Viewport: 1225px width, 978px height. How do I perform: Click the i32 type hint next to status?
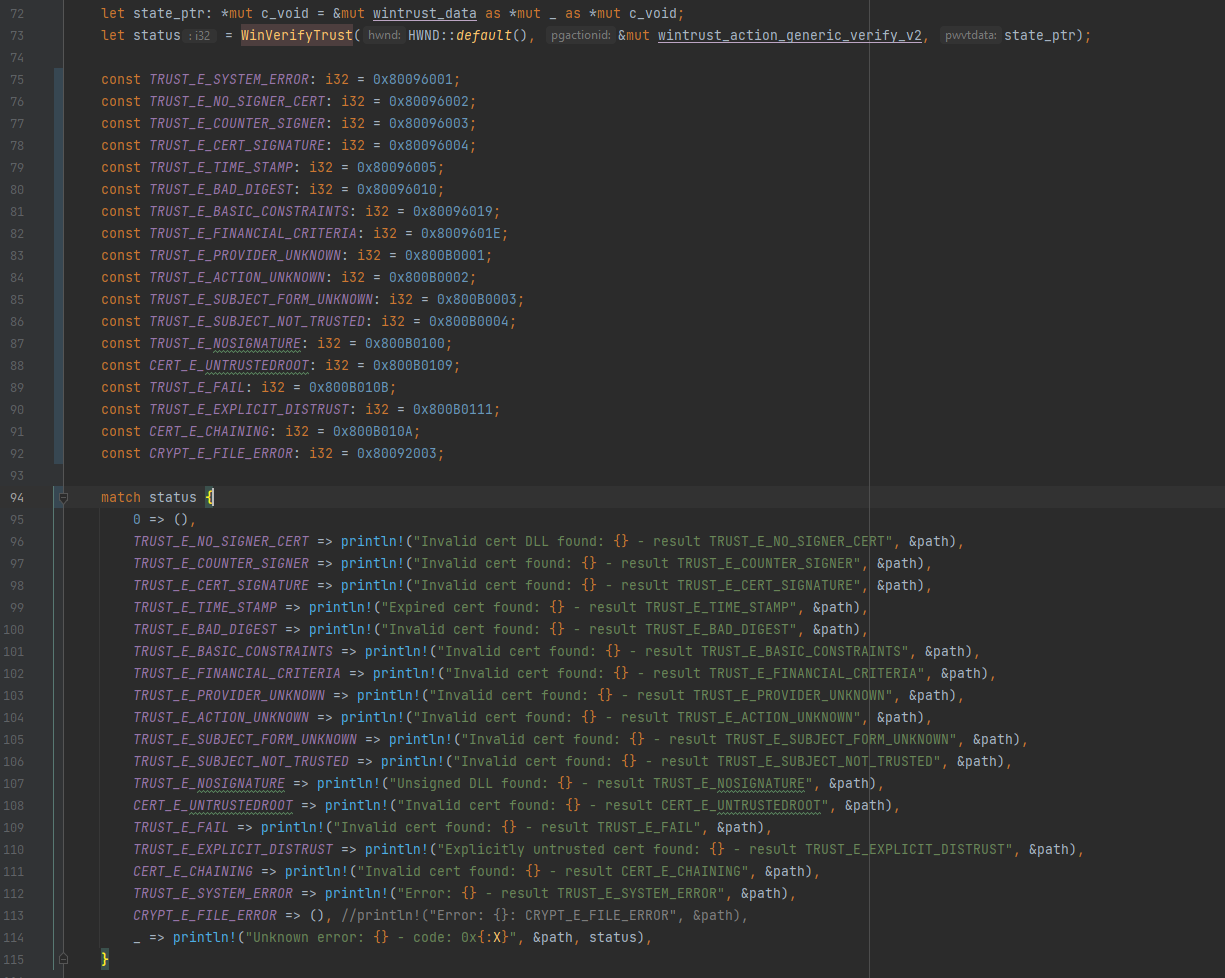(x=198, y=35)
